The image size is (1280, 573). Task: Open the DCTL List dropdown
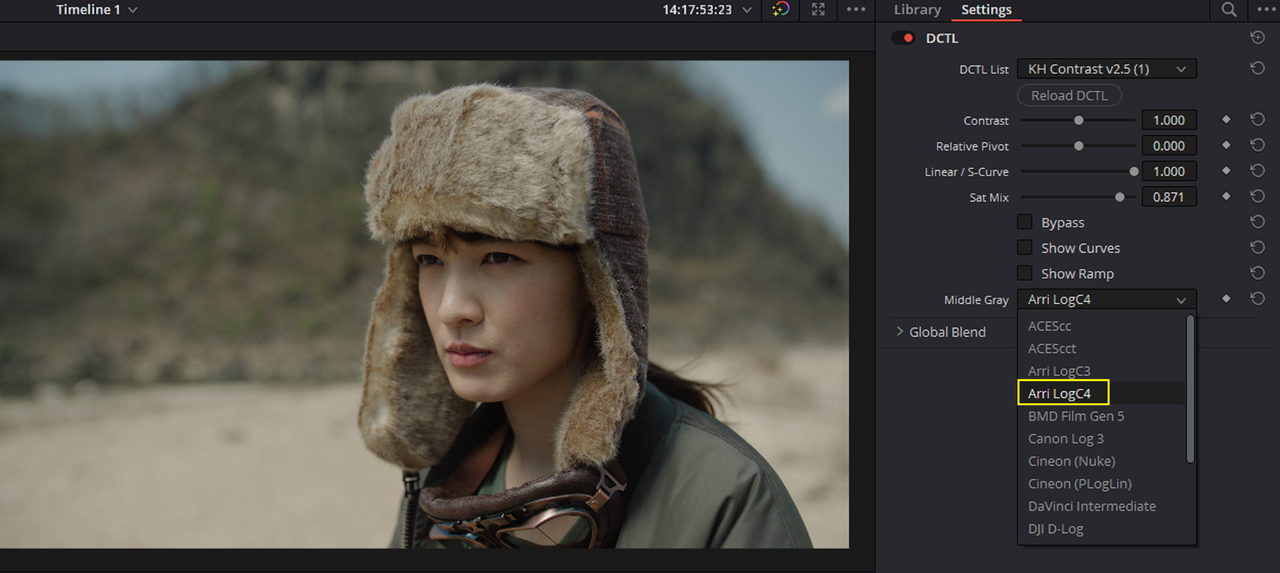pyautogui.click(x=1107, y=69)
